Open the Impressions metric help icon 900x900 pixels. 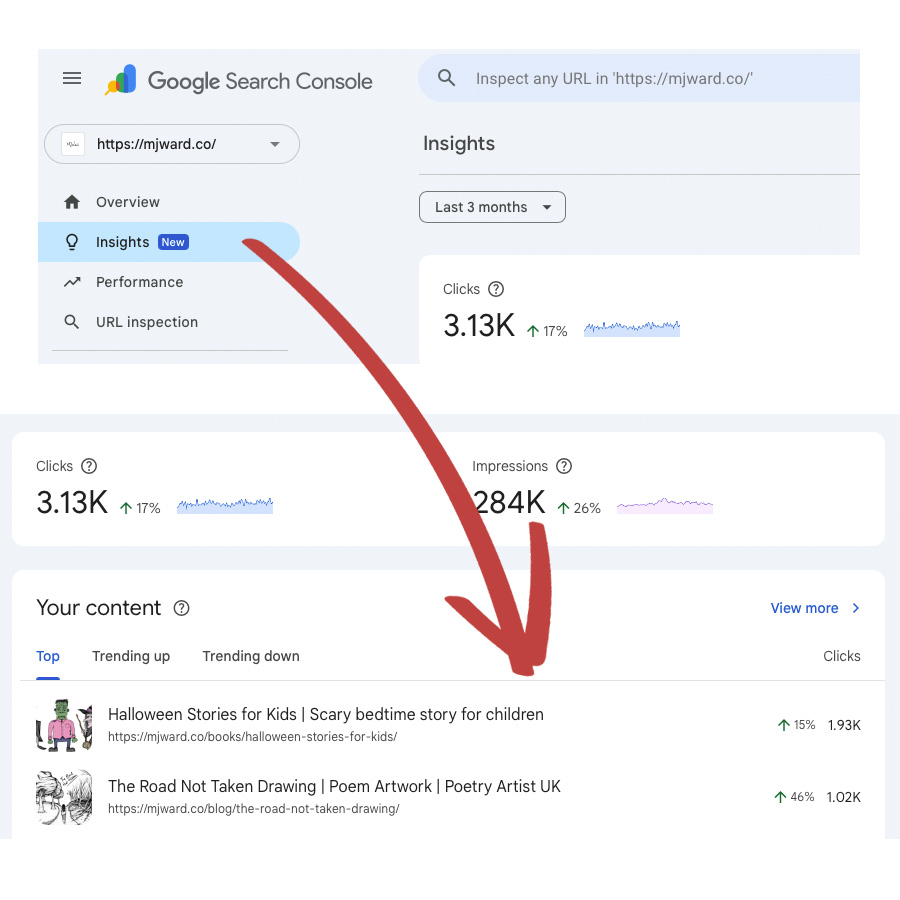point(564,466)
